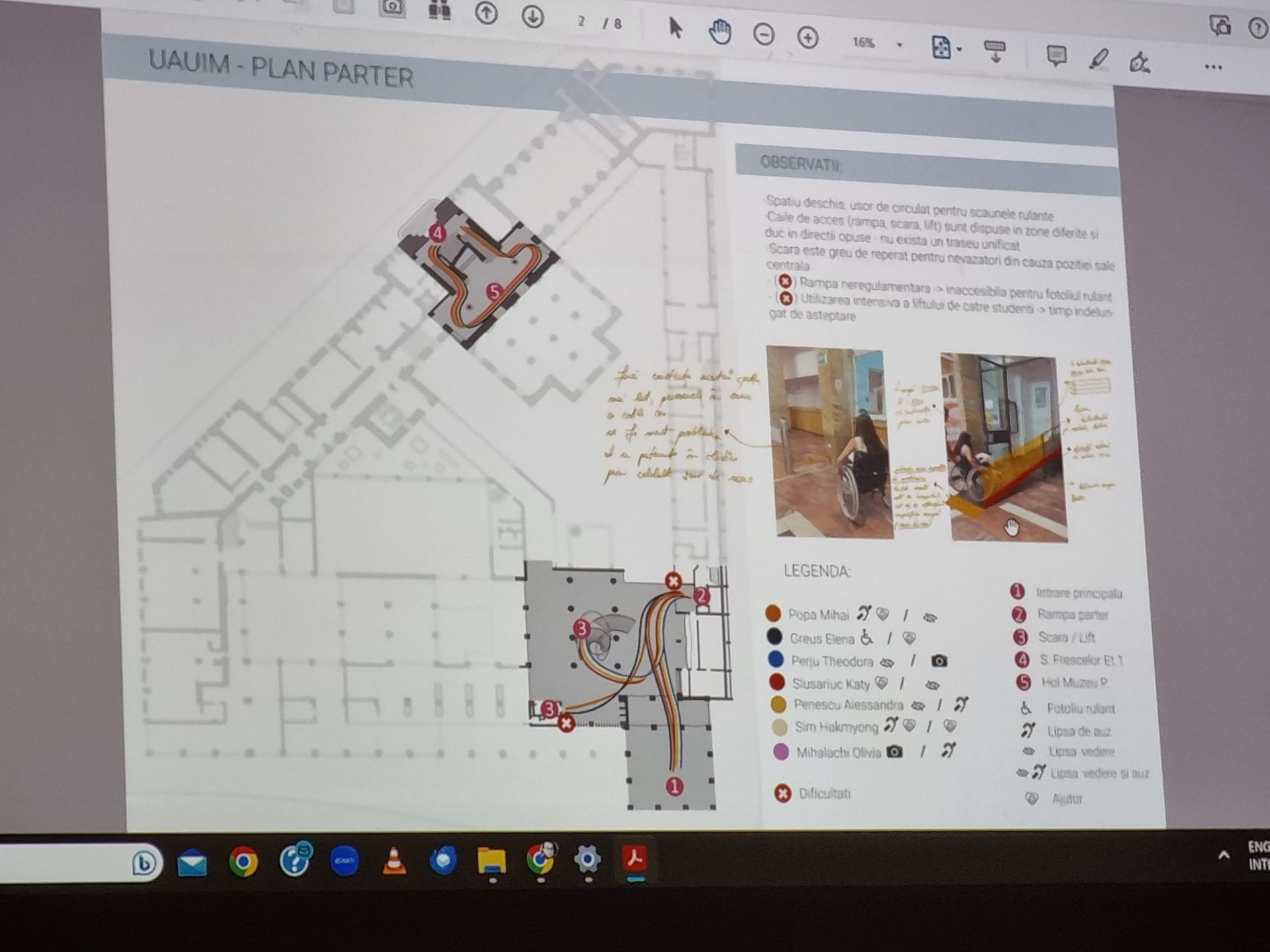Open the Mail app from the taskbar
This screenshot has height=952, width=1270.
192,863
